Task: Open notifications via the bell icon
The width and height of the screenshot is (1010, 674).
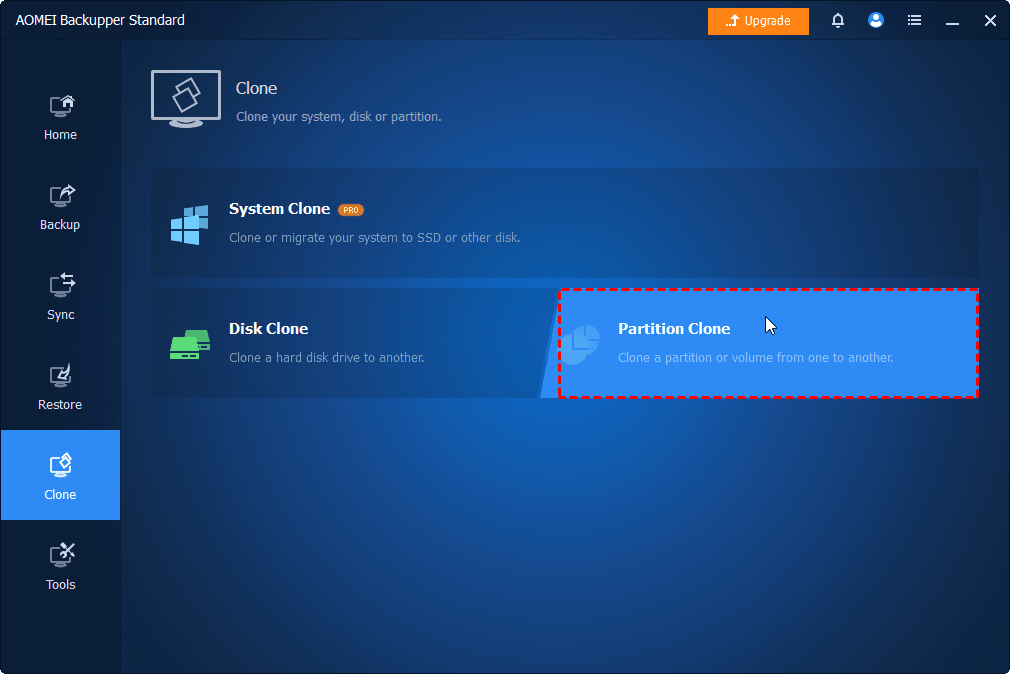Action: tap(837, 21)
